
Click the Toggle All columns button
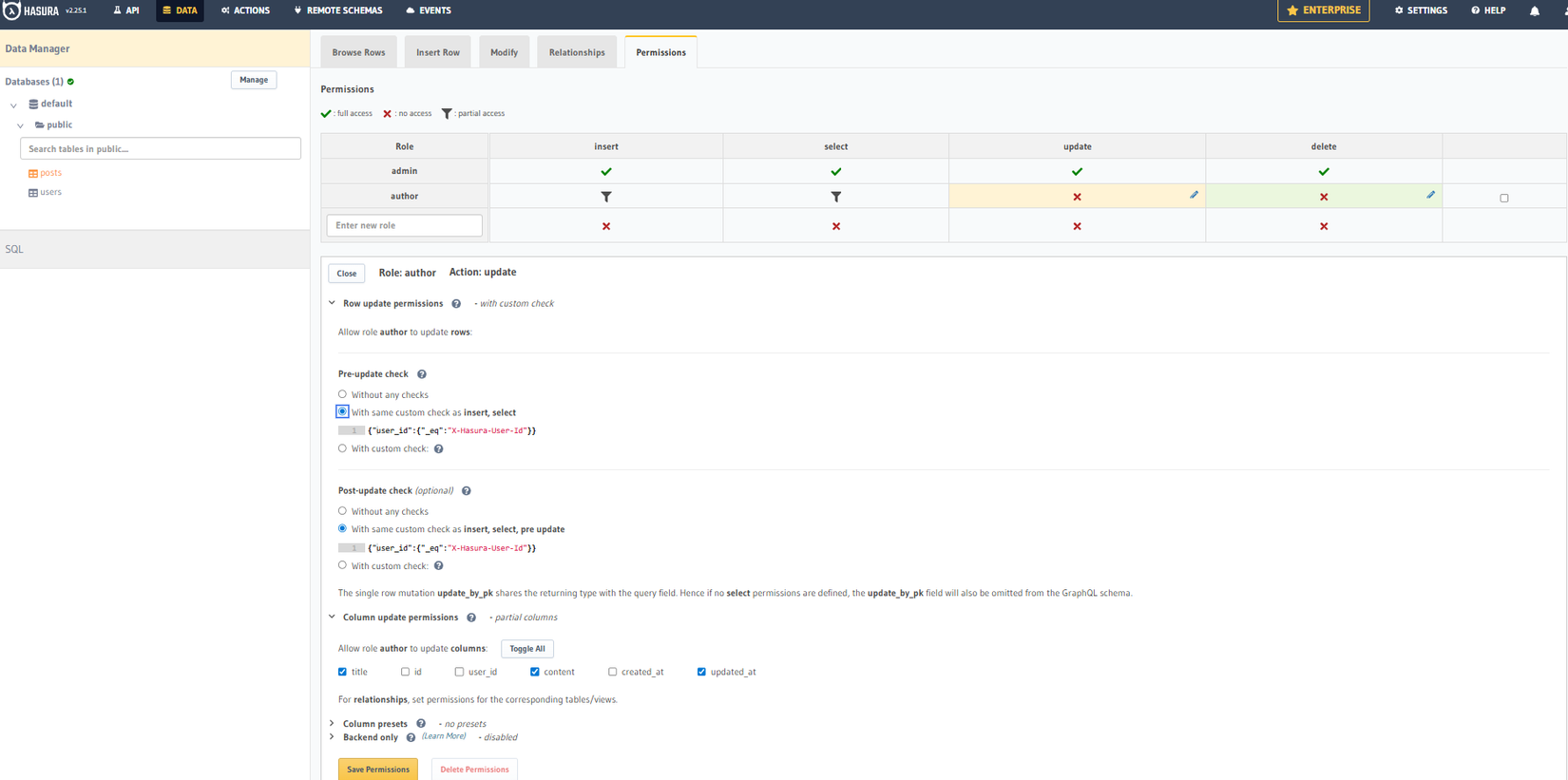pyautogui.click(x=526, y=649)
